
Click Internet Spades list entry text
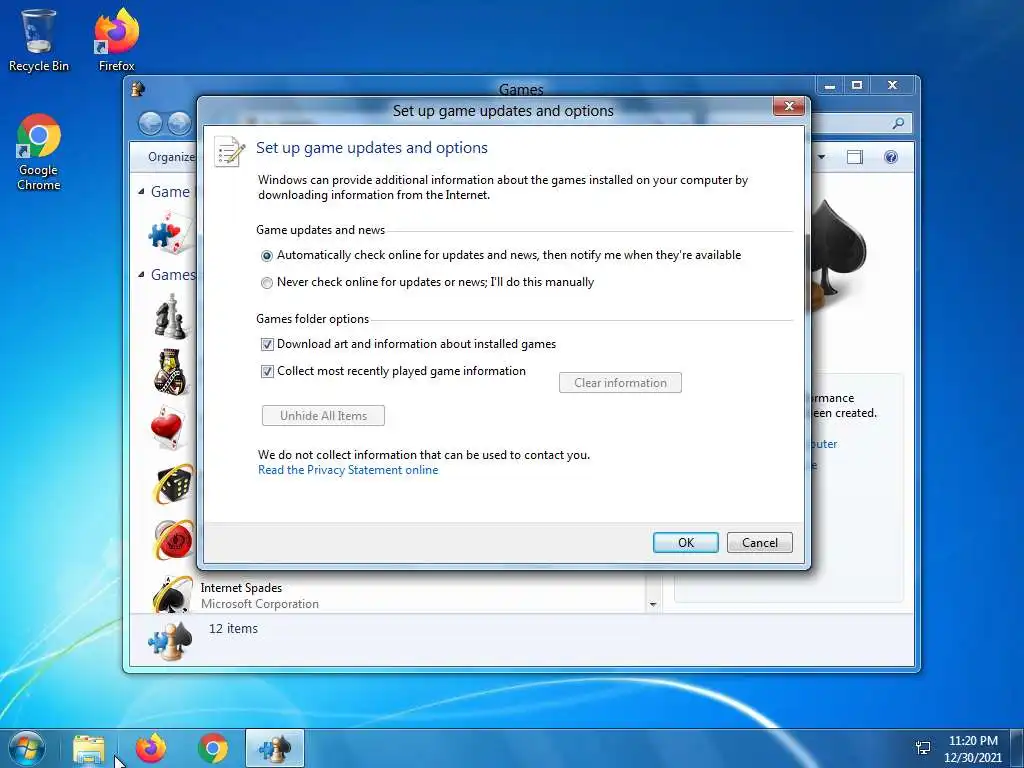[241, 588]
